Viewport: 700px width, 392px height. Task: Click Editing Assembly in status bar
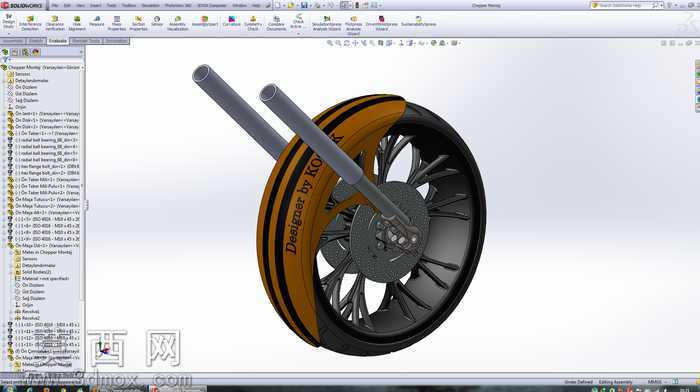(615, 382)
